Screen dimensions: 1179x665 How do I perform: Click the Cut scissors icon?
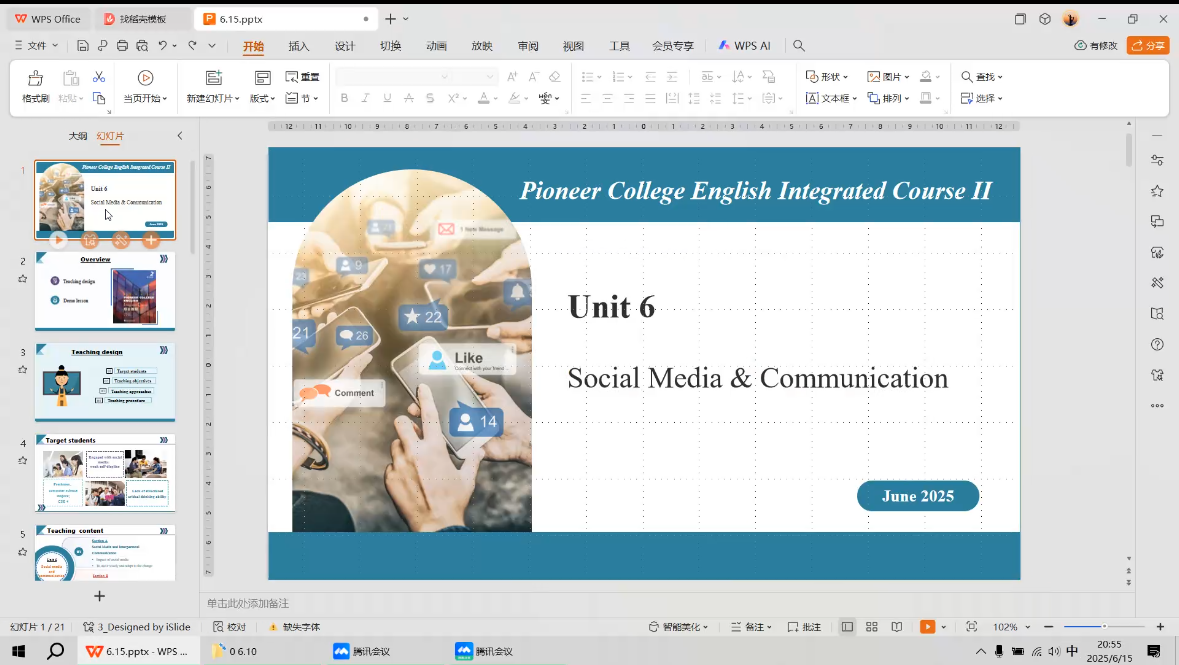click(x=99, y=77)
